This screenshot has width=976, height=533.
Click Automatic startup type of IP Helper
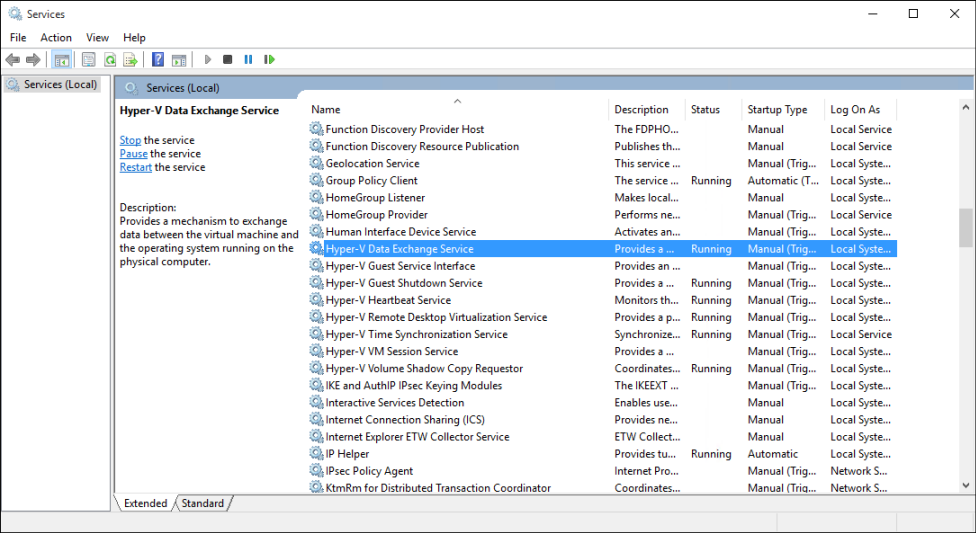click(x=772, y=454)
